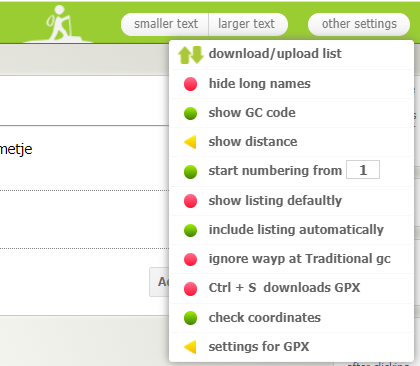
Task: Toggle green dot for include listing automatically
Action: pos(190,230)
